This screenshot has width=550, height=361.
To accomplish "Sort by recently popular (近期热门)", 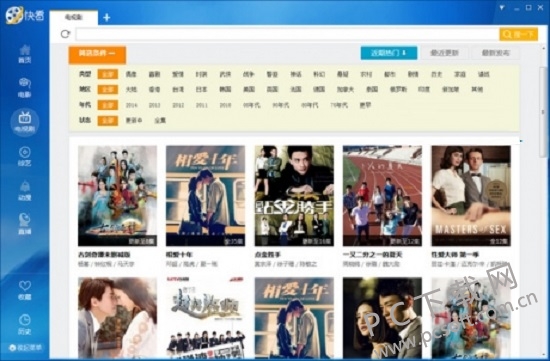I will click(x=389, y=53).
